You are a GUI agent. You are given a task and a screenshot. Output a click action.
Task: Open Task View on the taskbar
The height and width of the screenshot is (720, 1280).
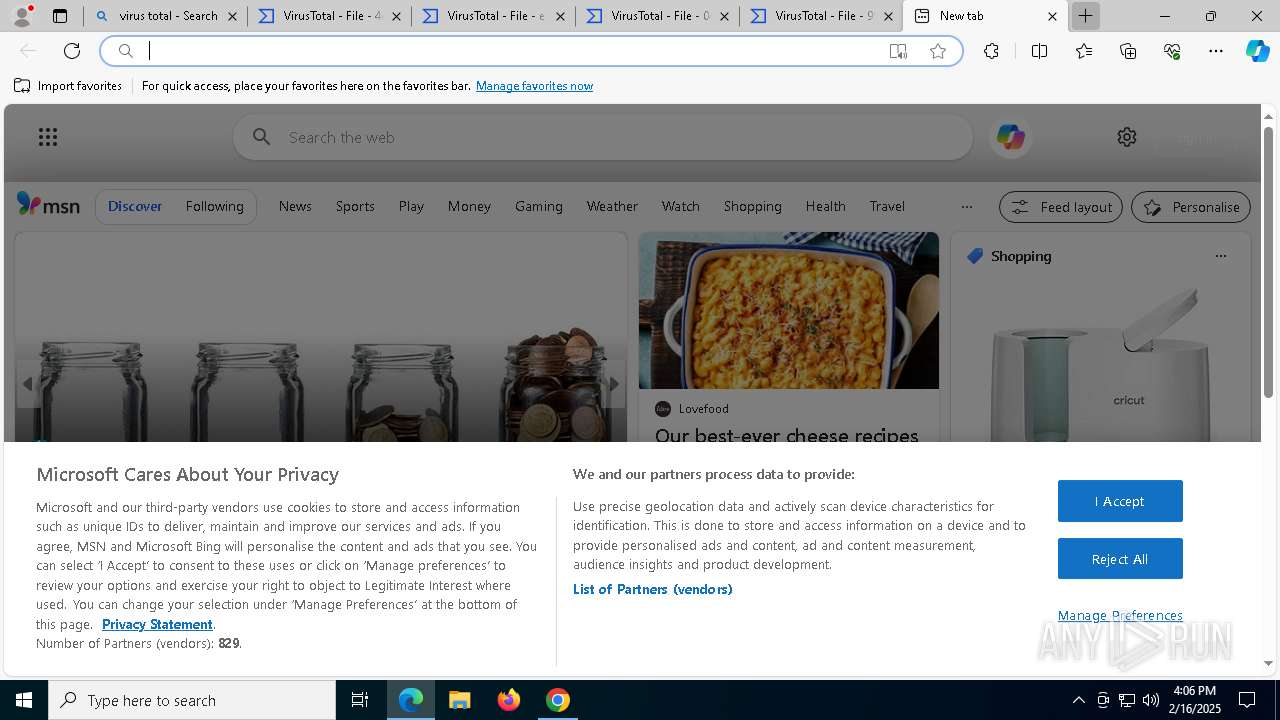pos(360,700)
